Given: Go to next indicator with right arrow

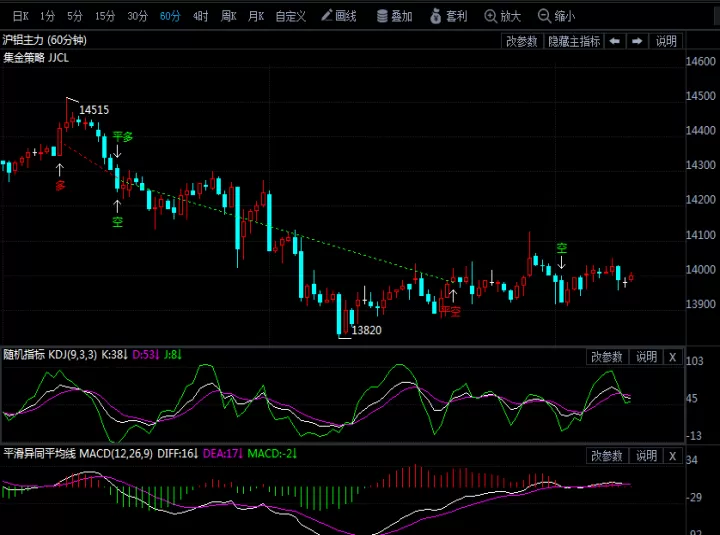Looking at the screenshot, I should 637,41.
